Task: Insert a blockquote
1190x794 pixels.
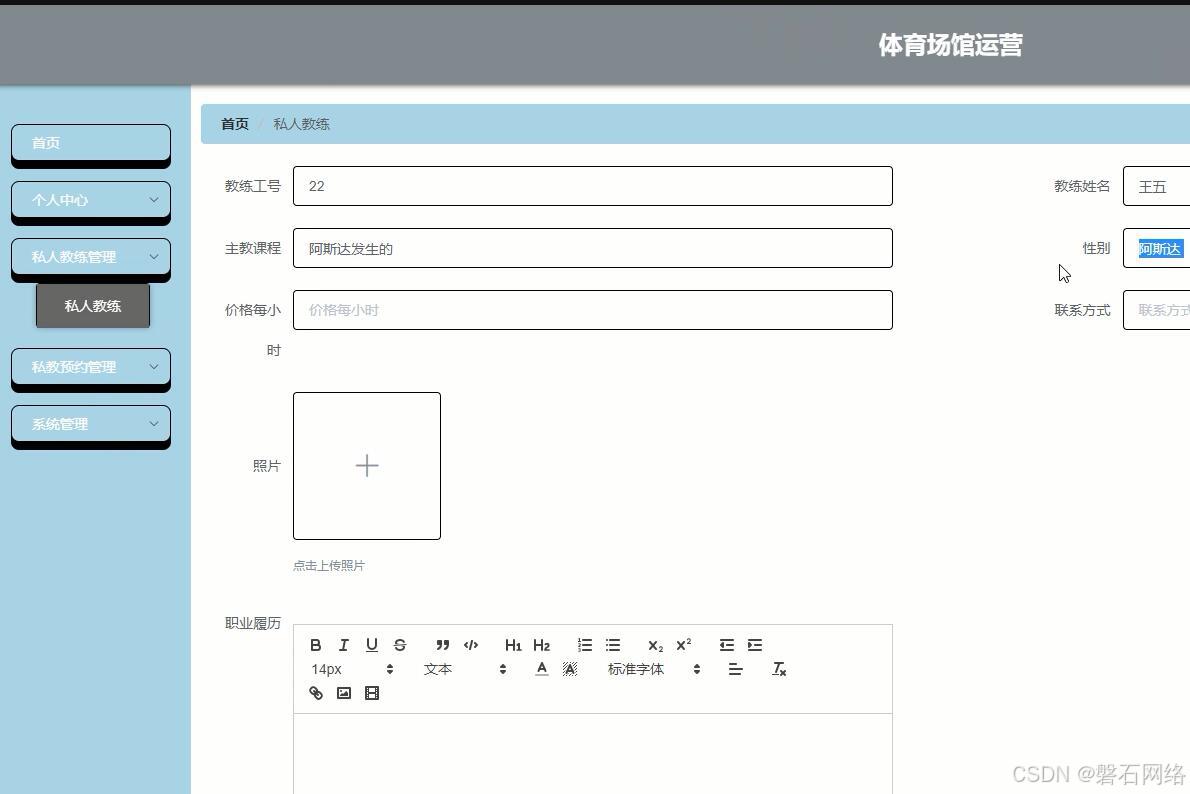Action: (x=442, y=645)
